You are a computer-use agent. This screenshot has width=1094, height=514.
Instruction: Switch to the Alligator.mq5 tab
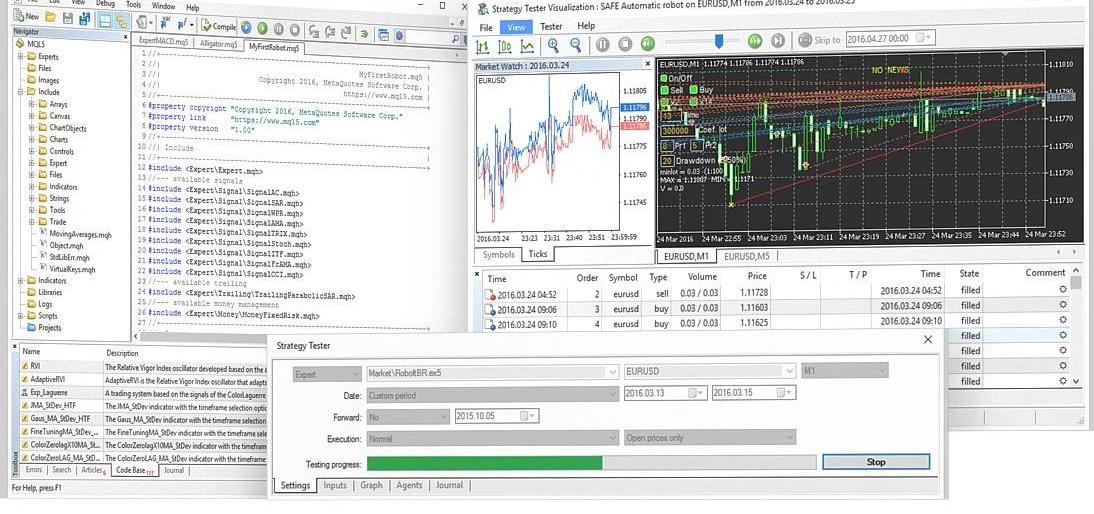(218, 44)
